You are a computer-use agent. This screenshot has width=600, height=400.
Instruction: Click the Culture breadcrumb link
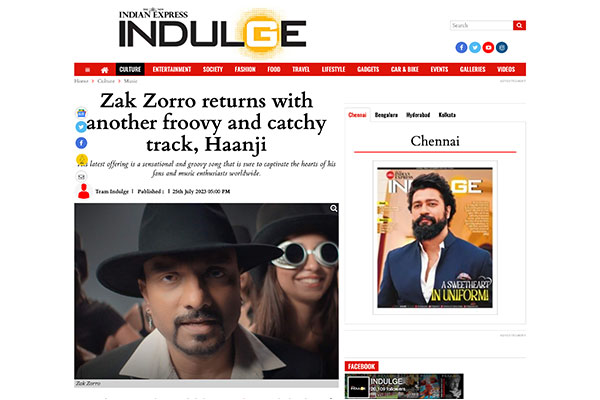(x=106, y=81)
